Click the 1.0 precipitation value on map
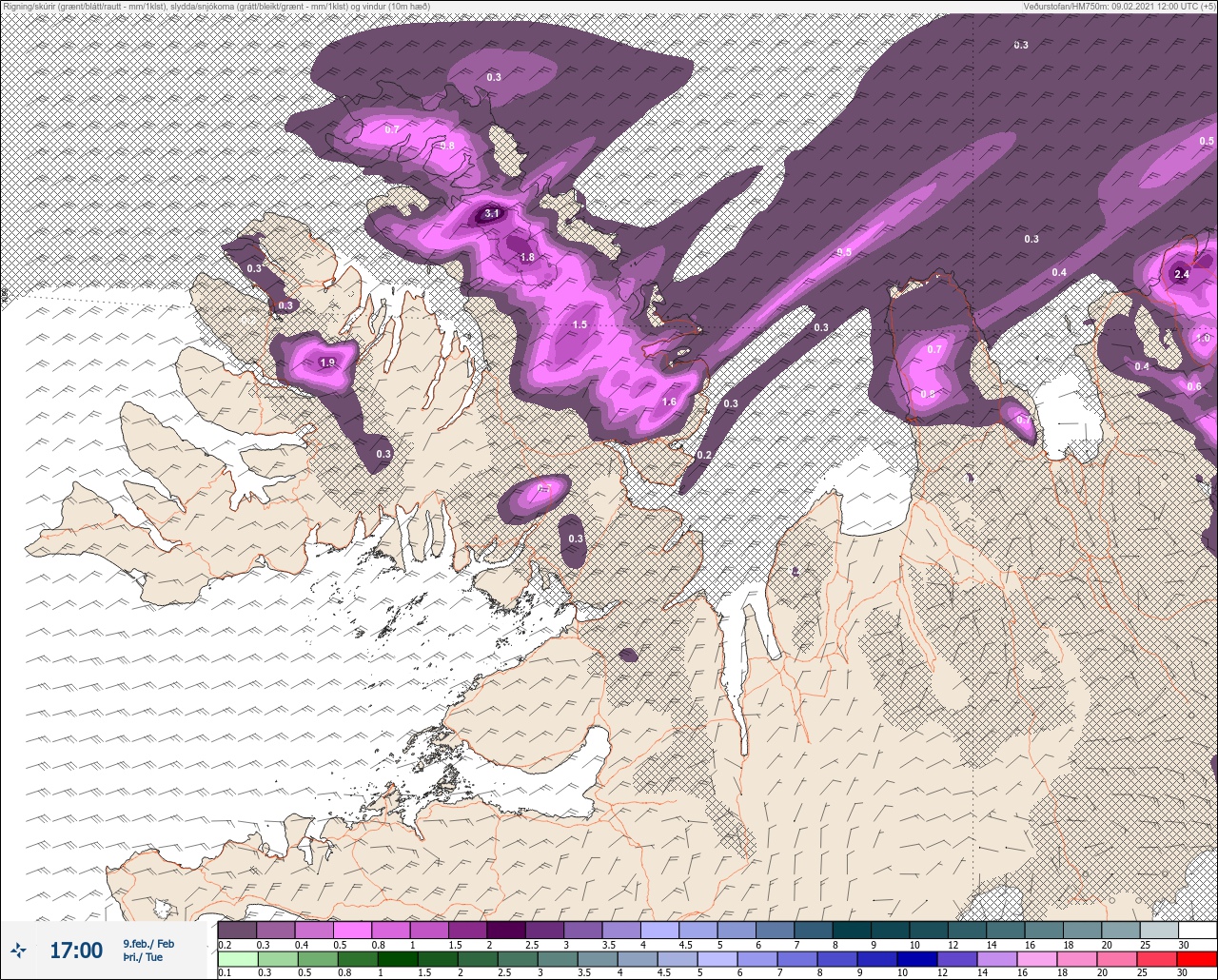Image resolution: width=1218 pixels, height=980 pixels. [1203, 339]
